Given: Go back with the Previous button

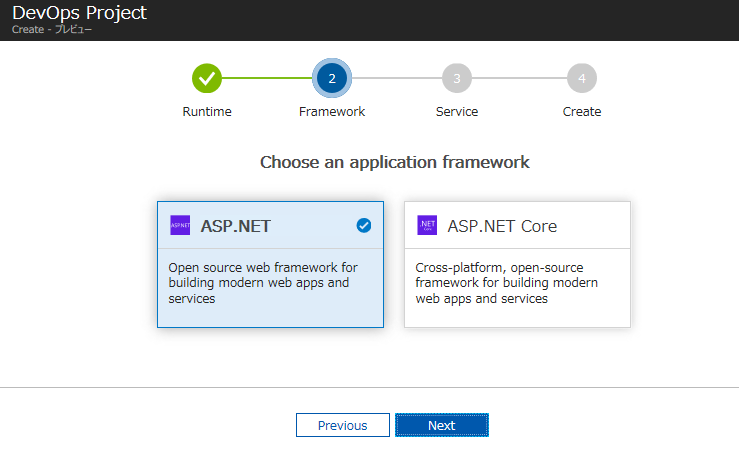Looking at the screenshot, I should point(343,425).
